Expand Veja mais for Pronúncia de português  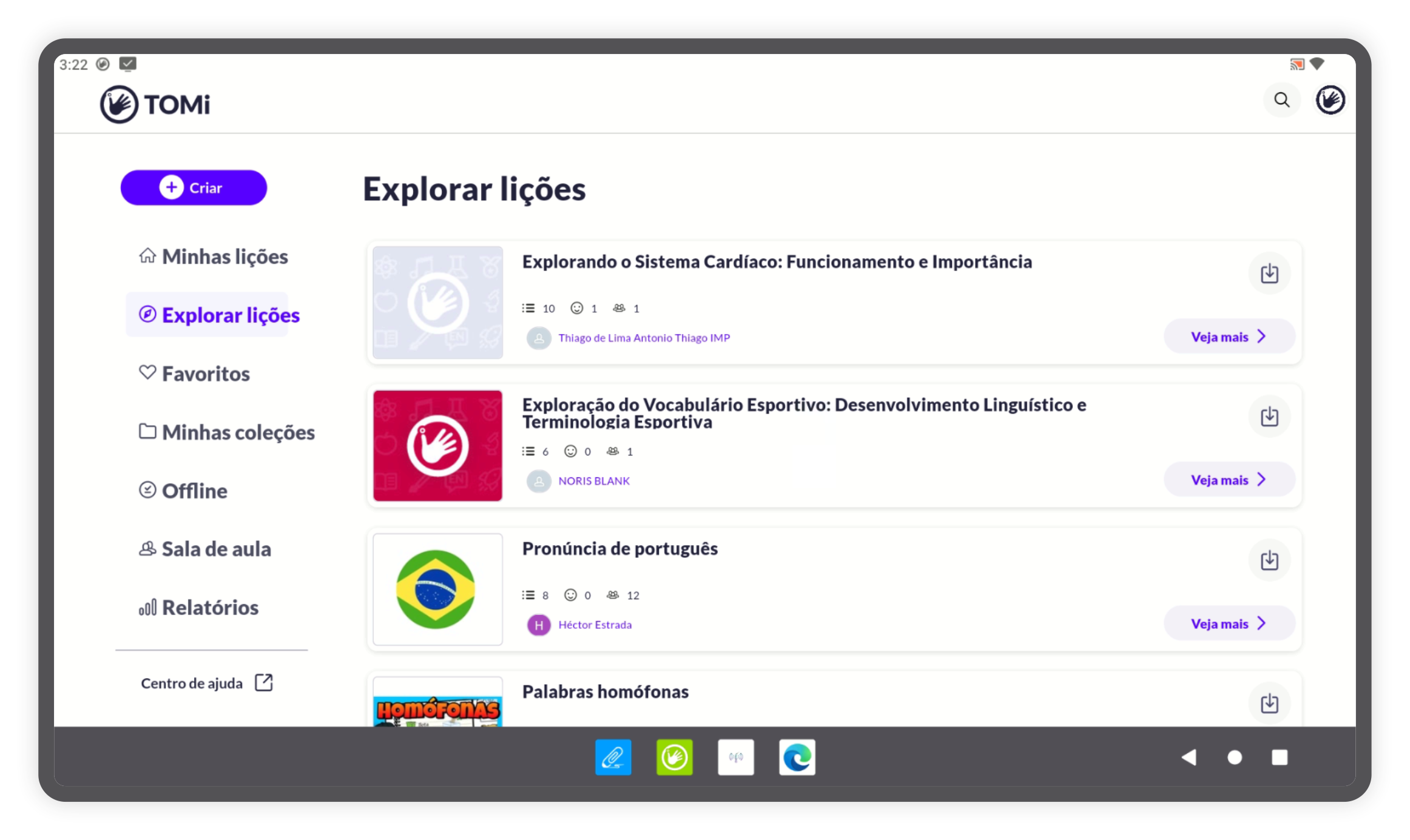coord(1229,623)
